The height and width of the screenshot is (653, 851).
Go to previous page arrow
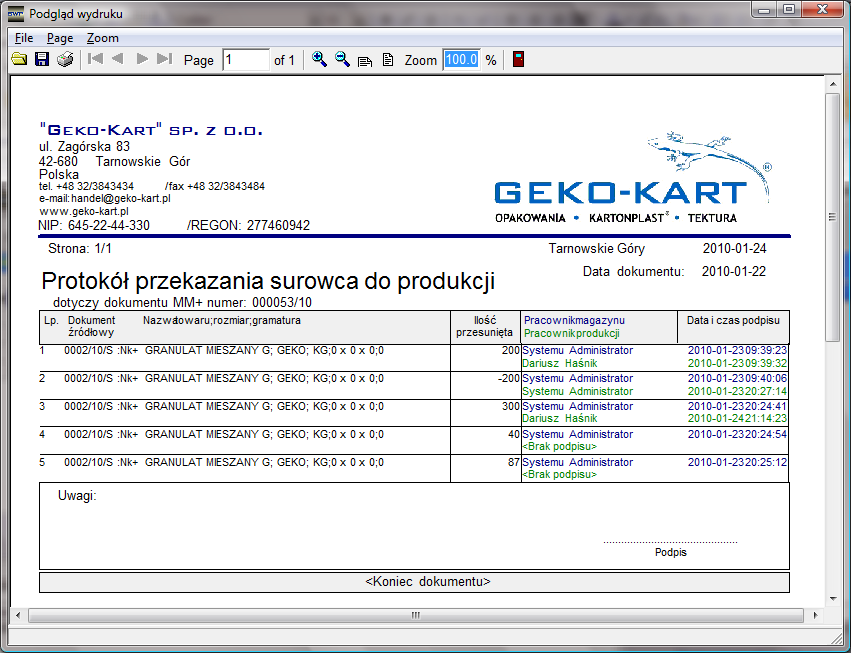click(x=118, y=60)
